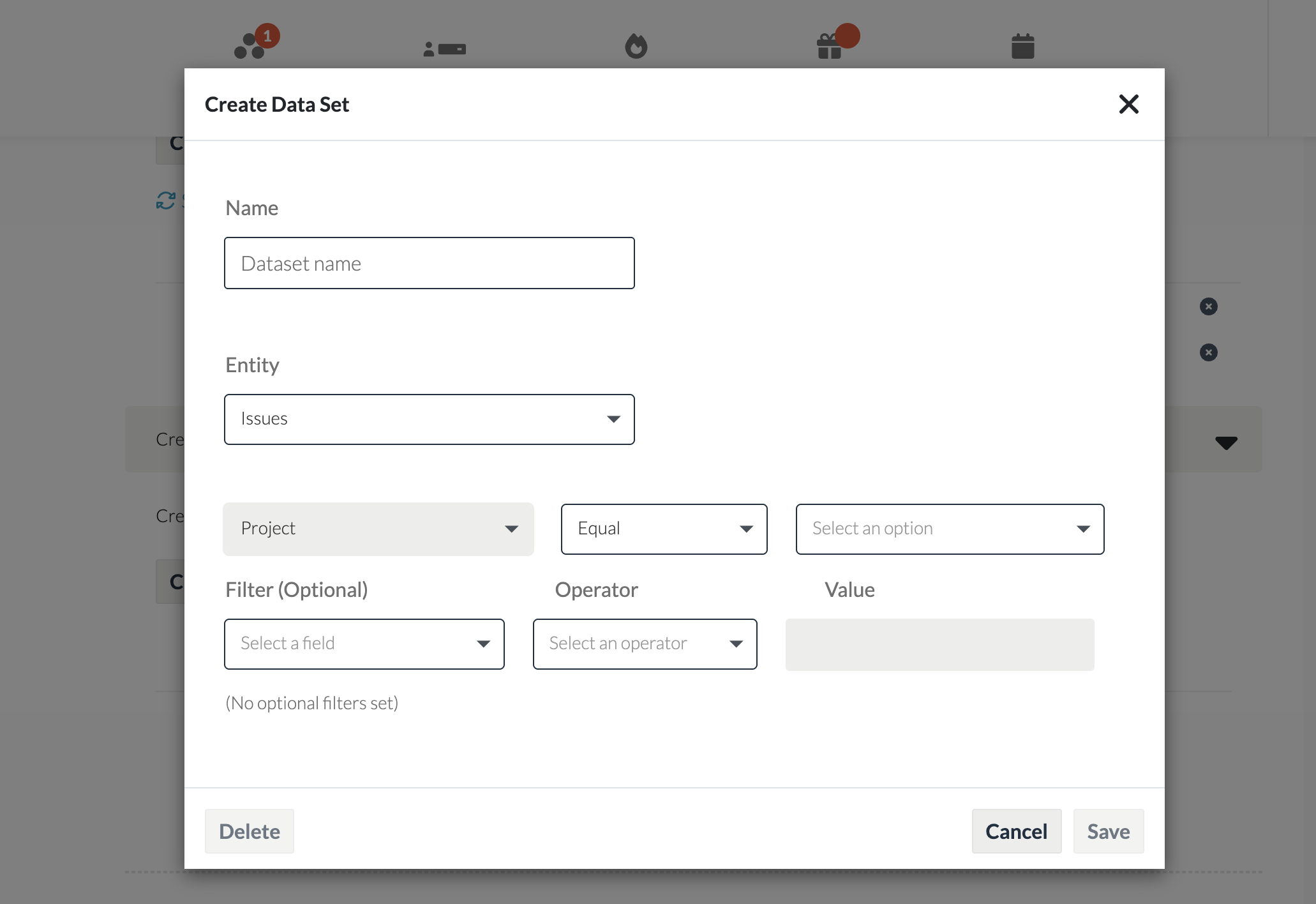Click the refresh icon behind the dialog

coord(166,200)
